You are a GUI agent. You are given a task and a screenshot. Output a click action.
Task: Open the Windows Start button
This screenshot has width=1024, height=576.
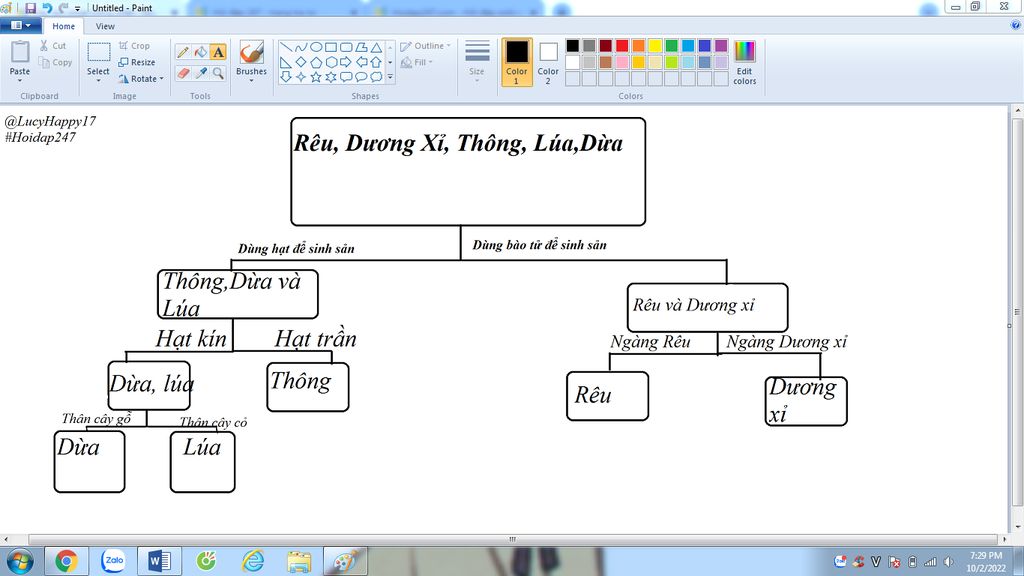tap(19, 562)
